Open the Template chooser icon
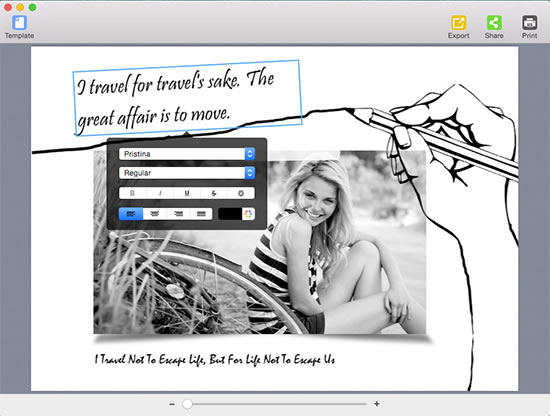 (x=19, y=23)
